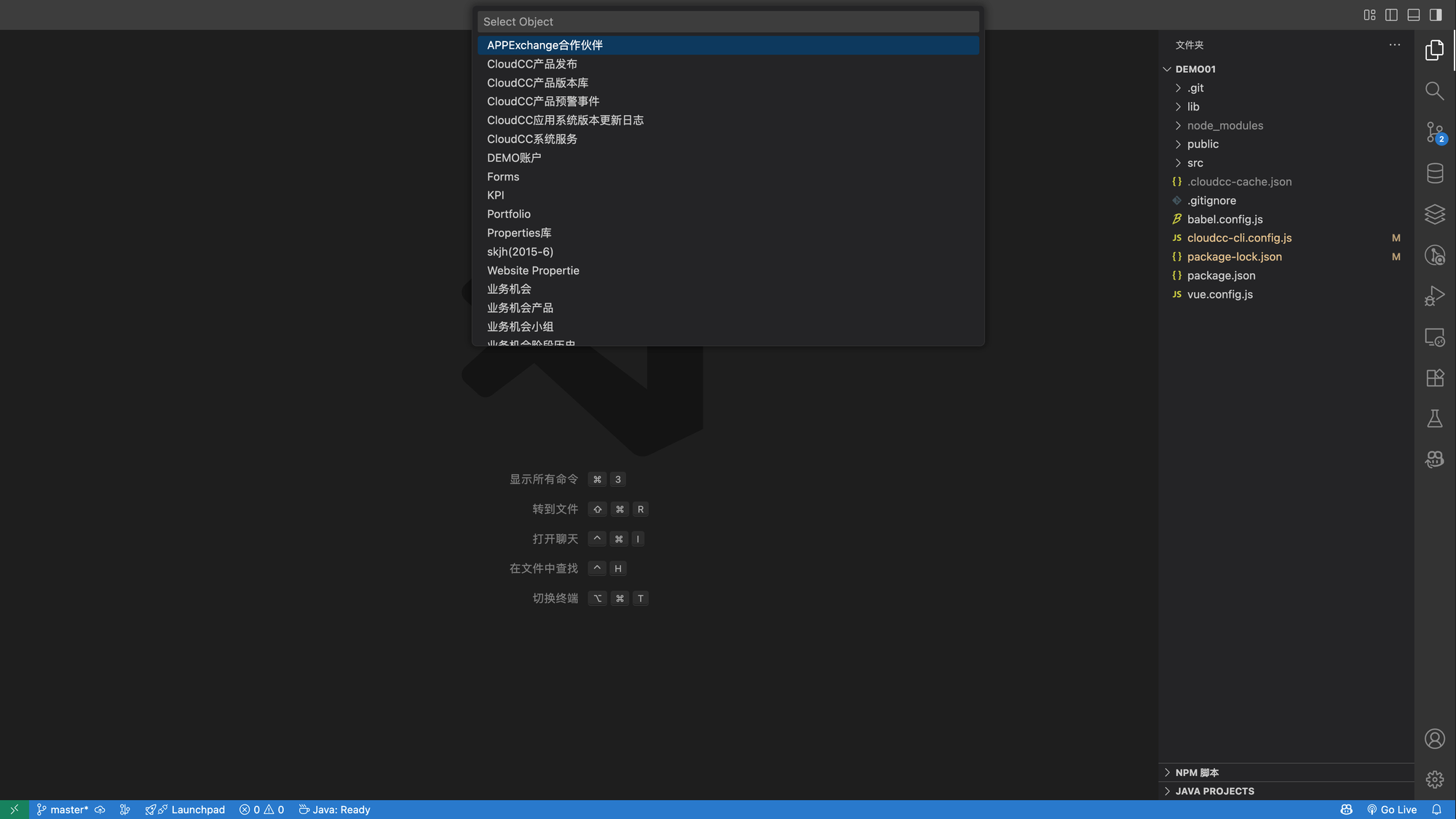Open the Testing flask icon

(x=1434, y=419)
